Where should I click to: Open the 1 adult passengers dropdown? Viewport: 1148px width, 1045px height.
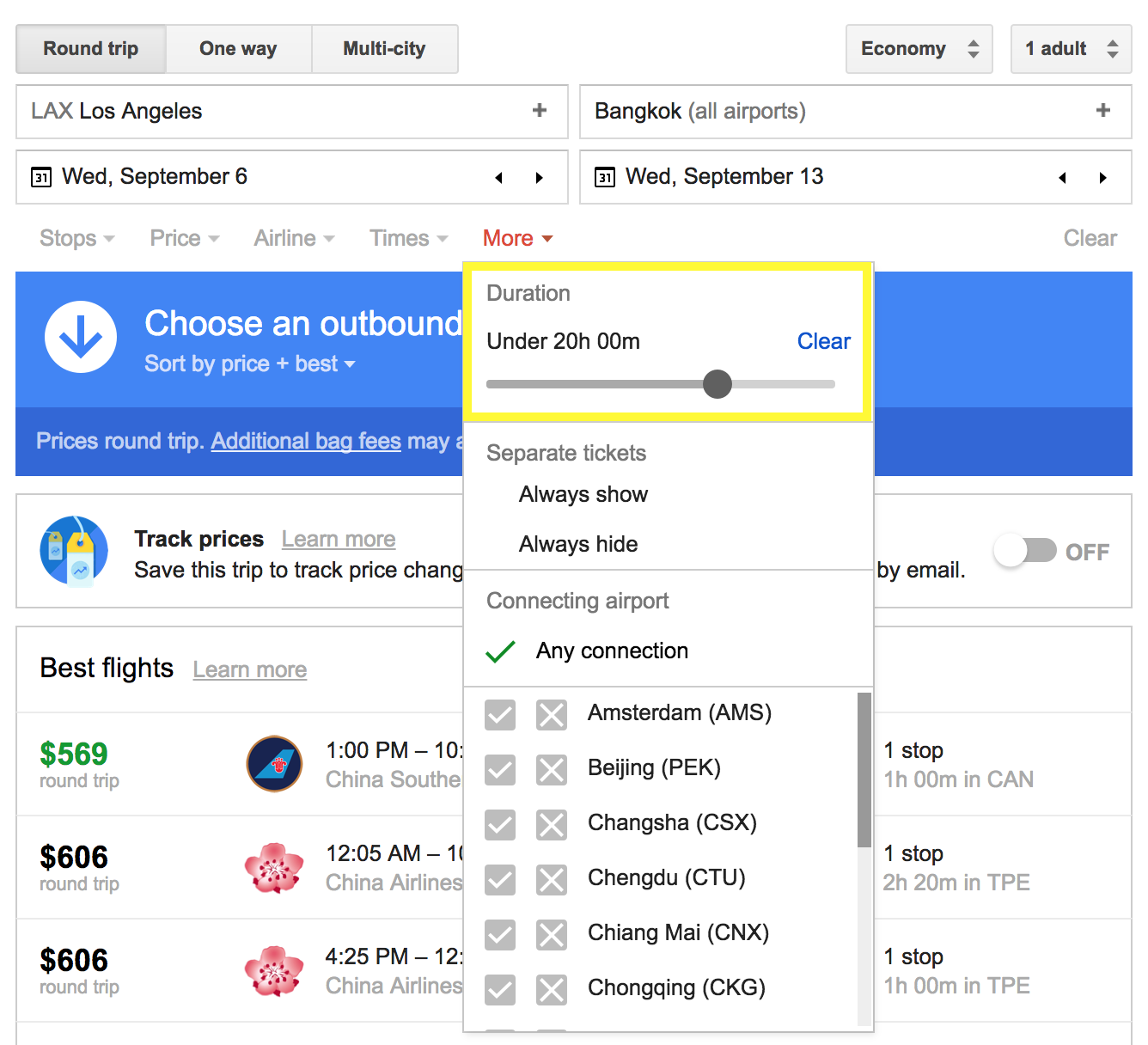point(1071,49)
